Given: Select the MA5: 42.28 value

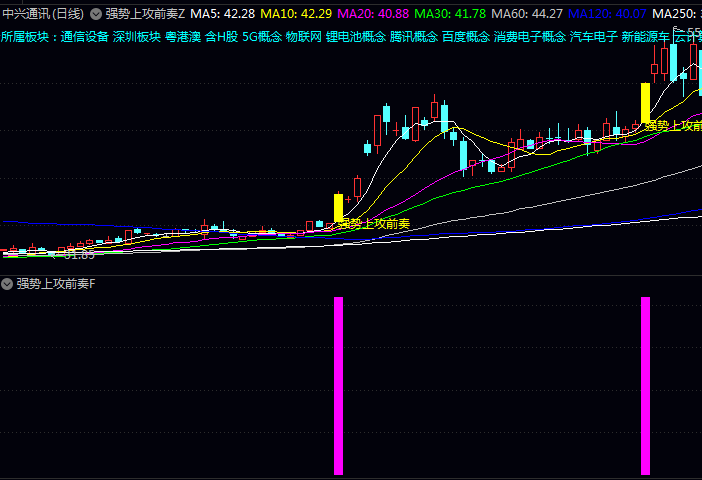Looking at the screenshot, I should tap(223, 14).
